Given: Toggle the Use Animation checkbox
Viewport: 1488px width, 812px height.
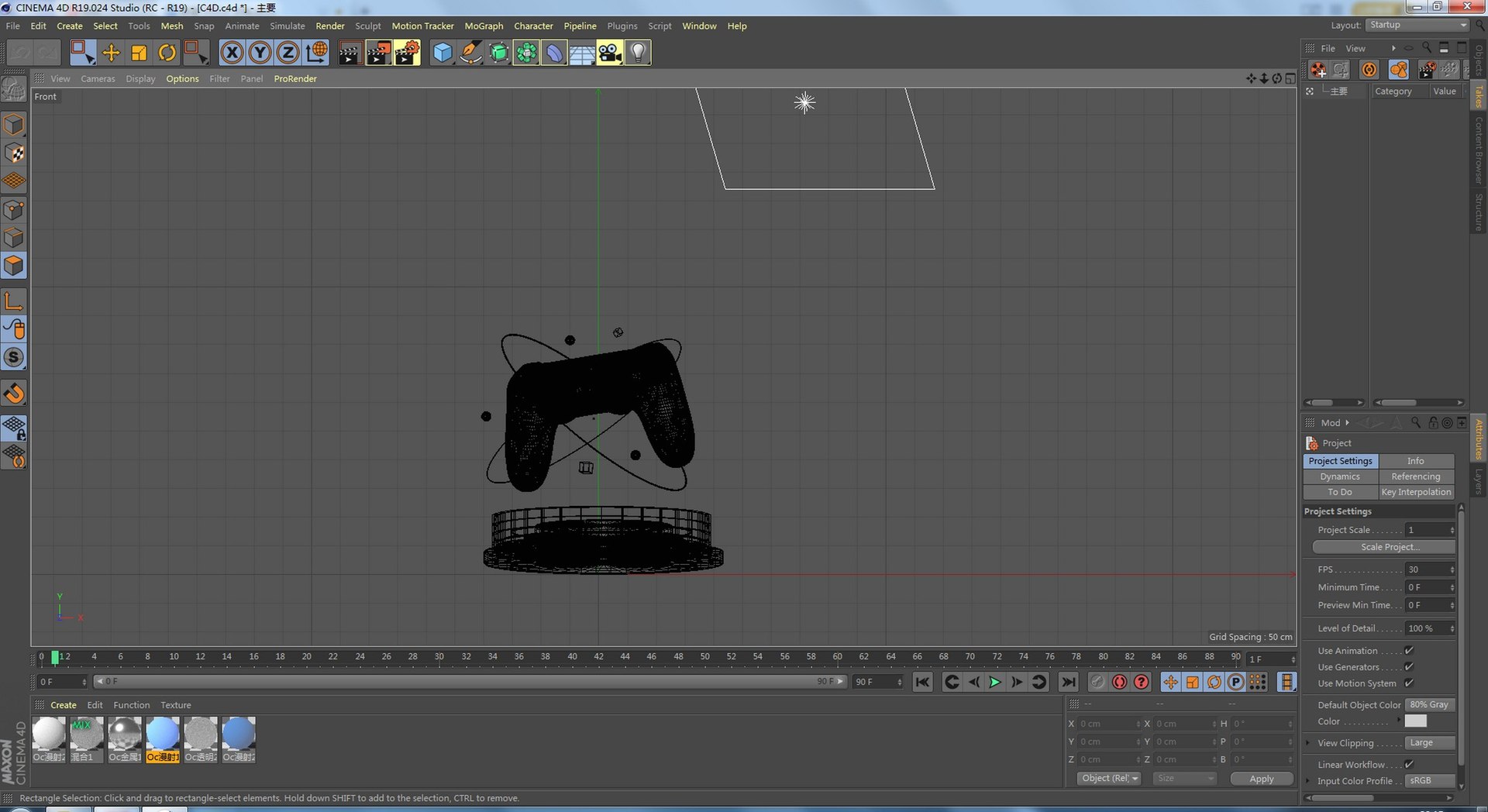Looking at the screenshot, I should 1409,651.
